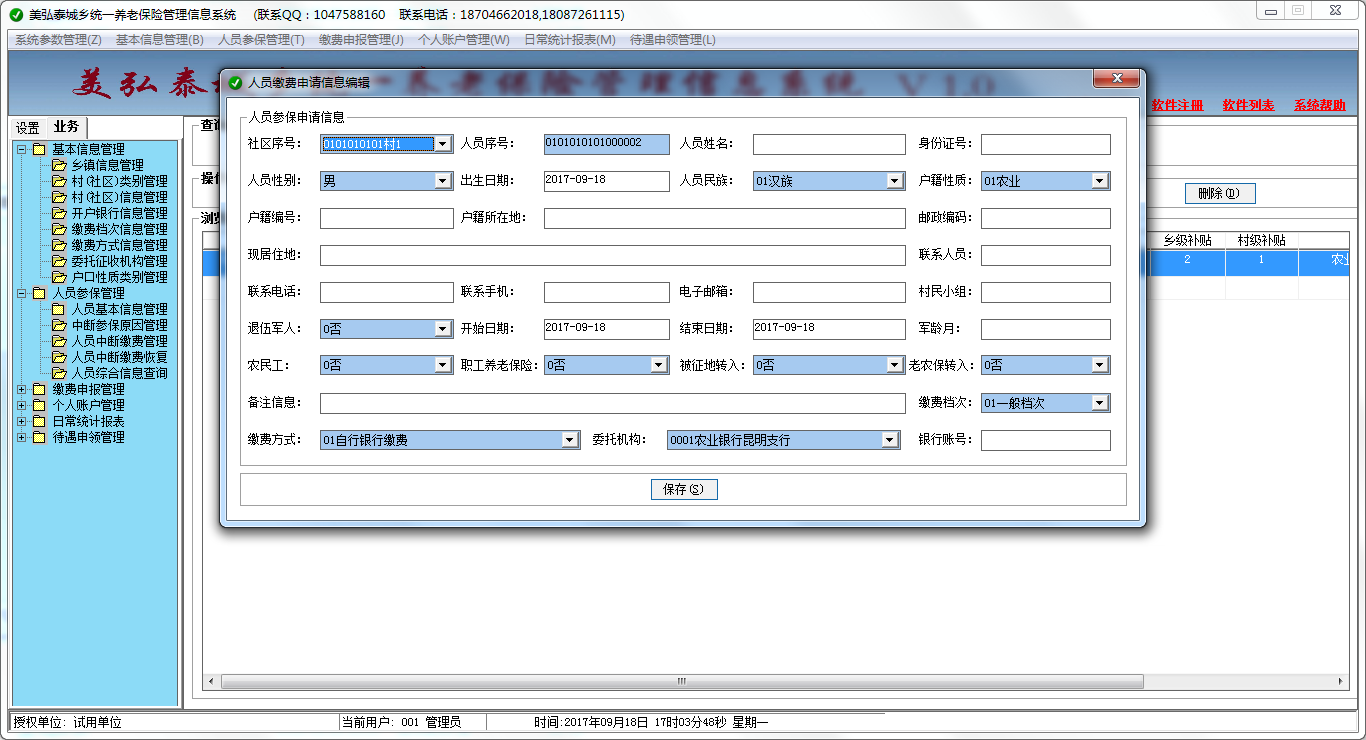Viewport: 1366px width, 740px height.
Task: Click the folder icon of 日常统计报表 tree node
Action: click(39, 421)
